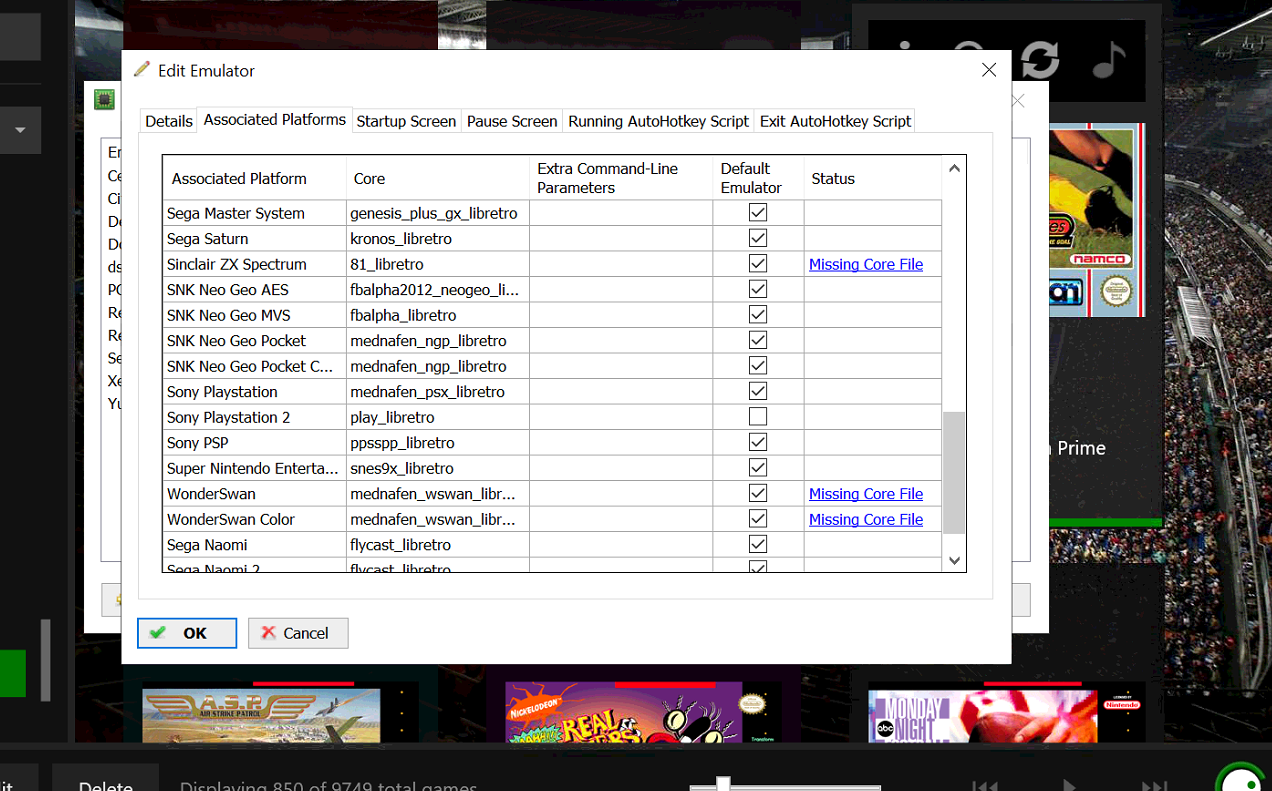Click the platforms table vertical scrollbar thumb
The width and height of the screenshot is (1272, 791).
point(954,473)
